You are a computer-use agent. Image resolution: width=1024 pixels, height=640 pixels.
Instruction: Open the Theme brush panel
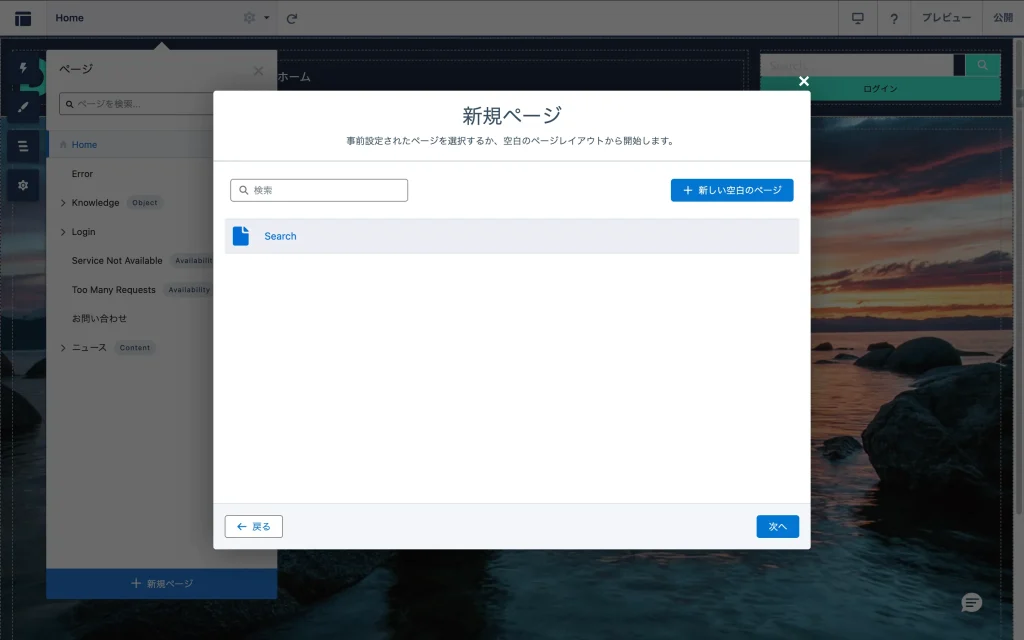[23, 107]
